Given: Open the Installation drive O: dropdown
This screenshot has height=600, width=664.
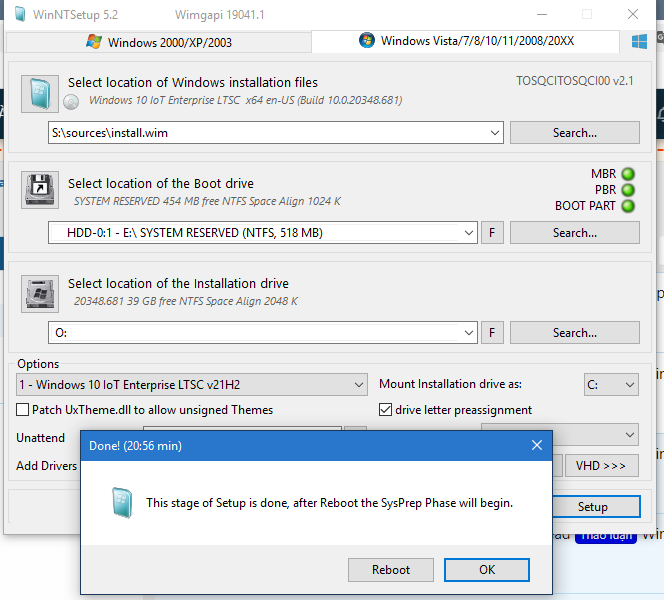Looking at the screenshot, I should (468, 333).
